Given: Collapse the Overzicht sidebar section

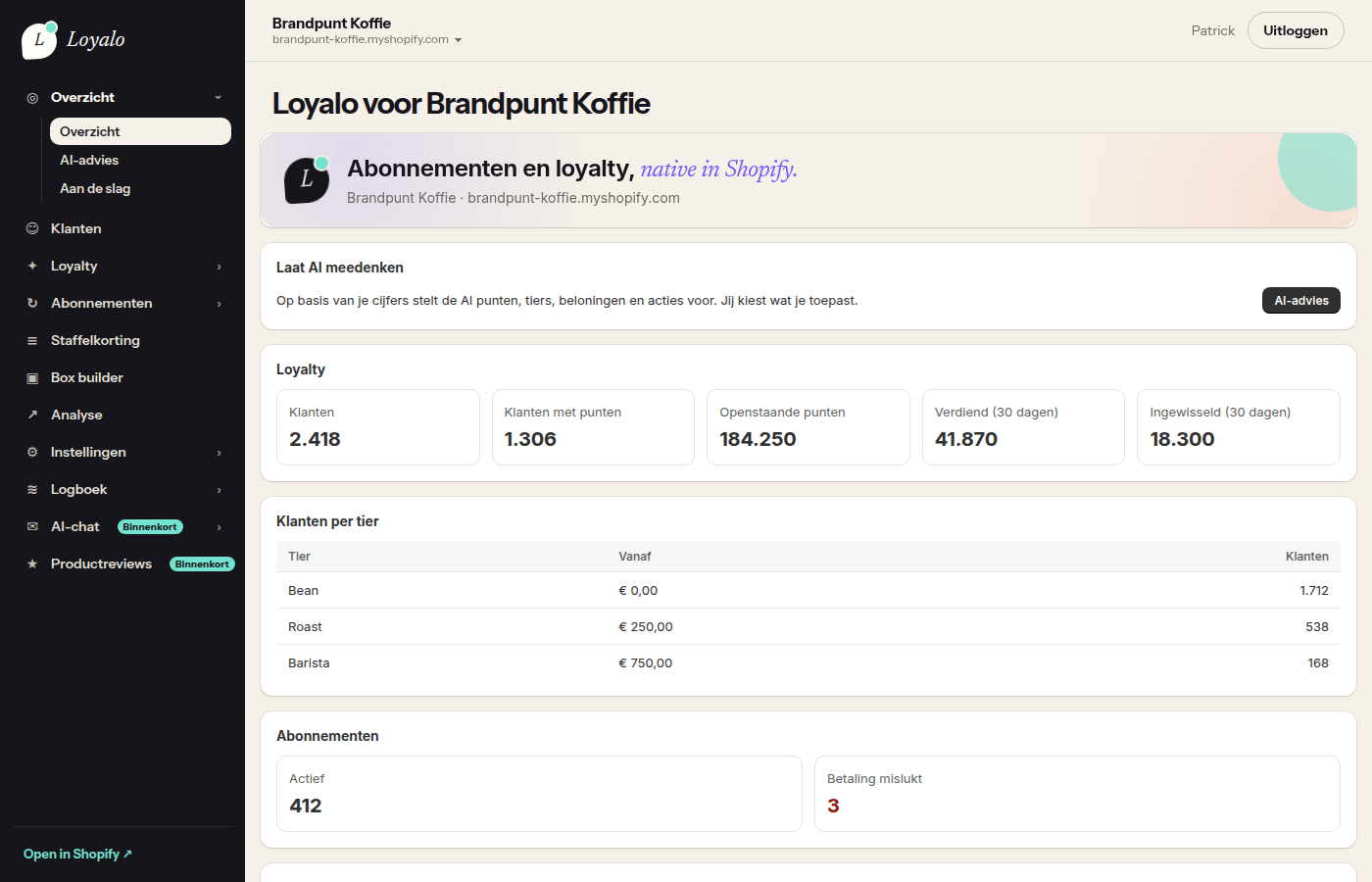Looking at the screenshot, I should pos(219,98).
